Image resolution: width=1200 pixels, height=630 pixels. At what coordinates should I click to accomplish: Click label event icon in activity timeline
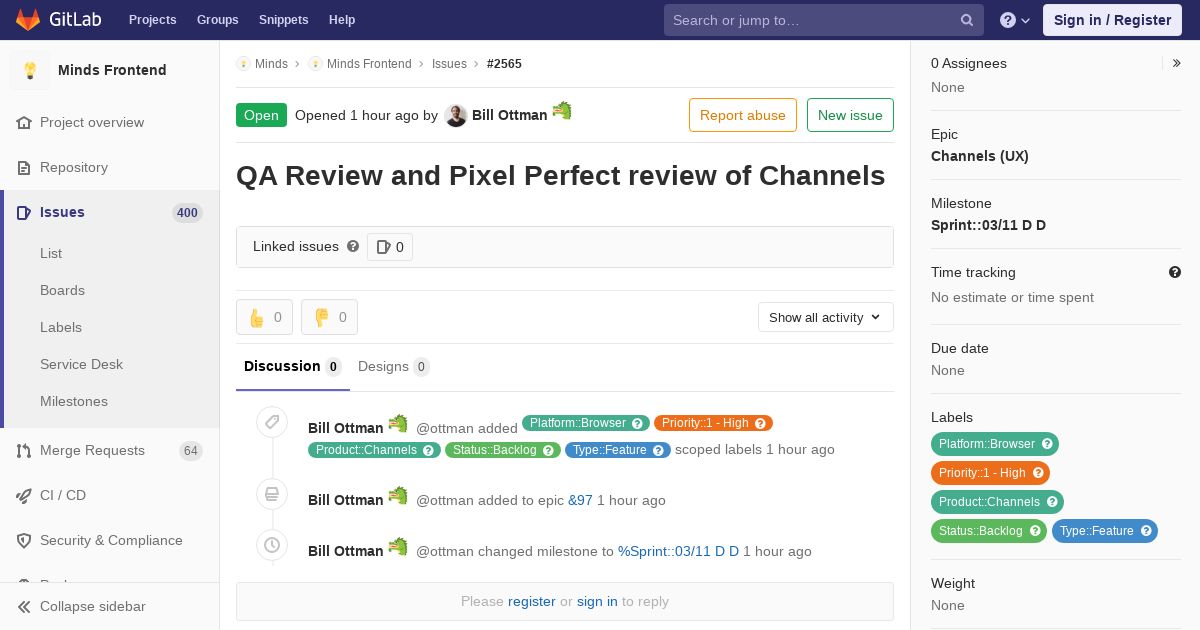point(272,422)
